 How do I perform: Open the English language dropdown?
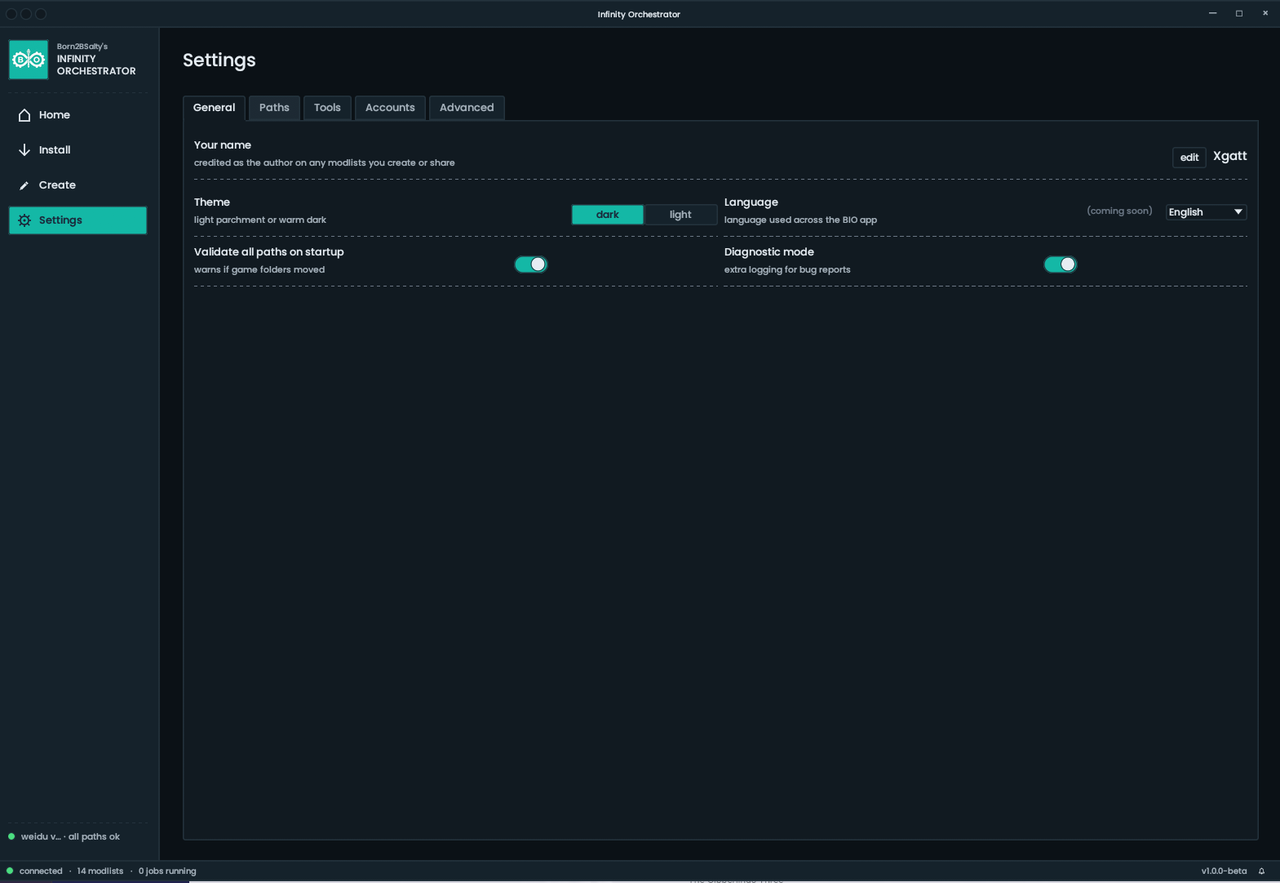[x=1206, y=212]
